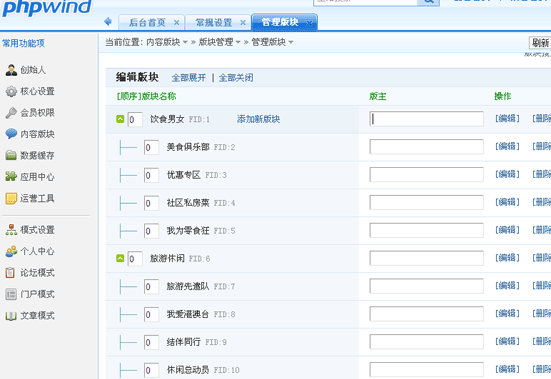Screen dimensions: 551x379
Task: Close the 管理版块 tab
Action: [x=309, y=23]
